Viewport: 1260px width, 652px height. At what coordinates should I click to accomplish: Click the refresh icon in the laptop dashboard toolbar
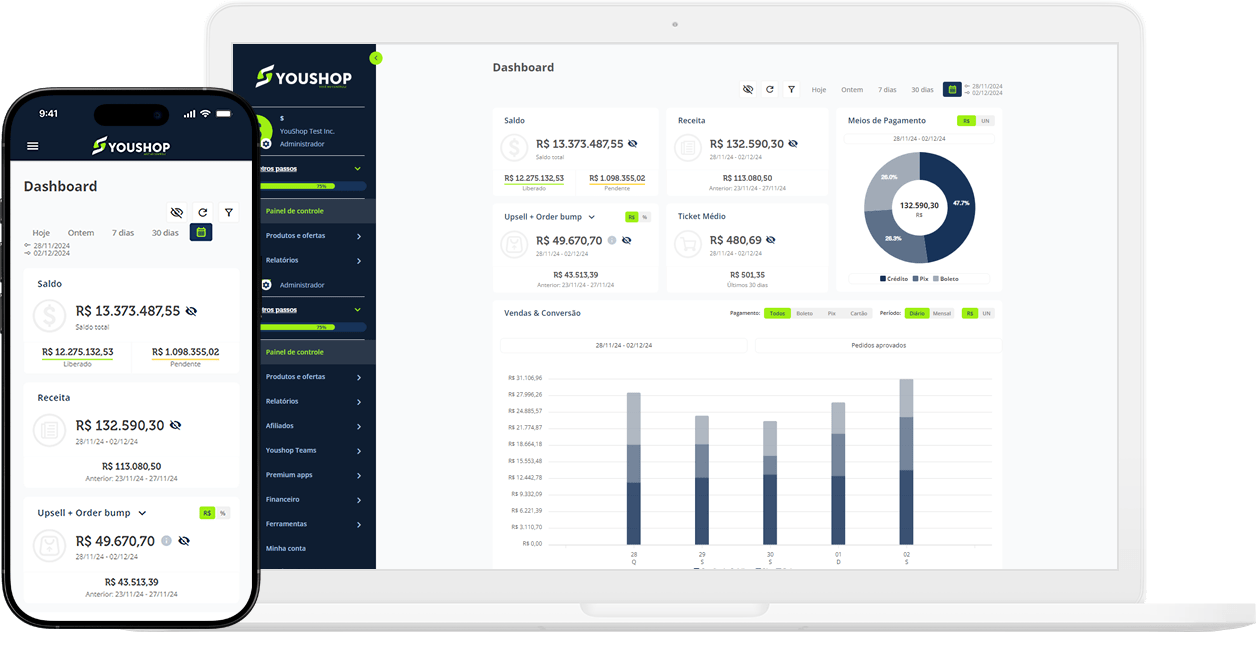tap(770, 89)
